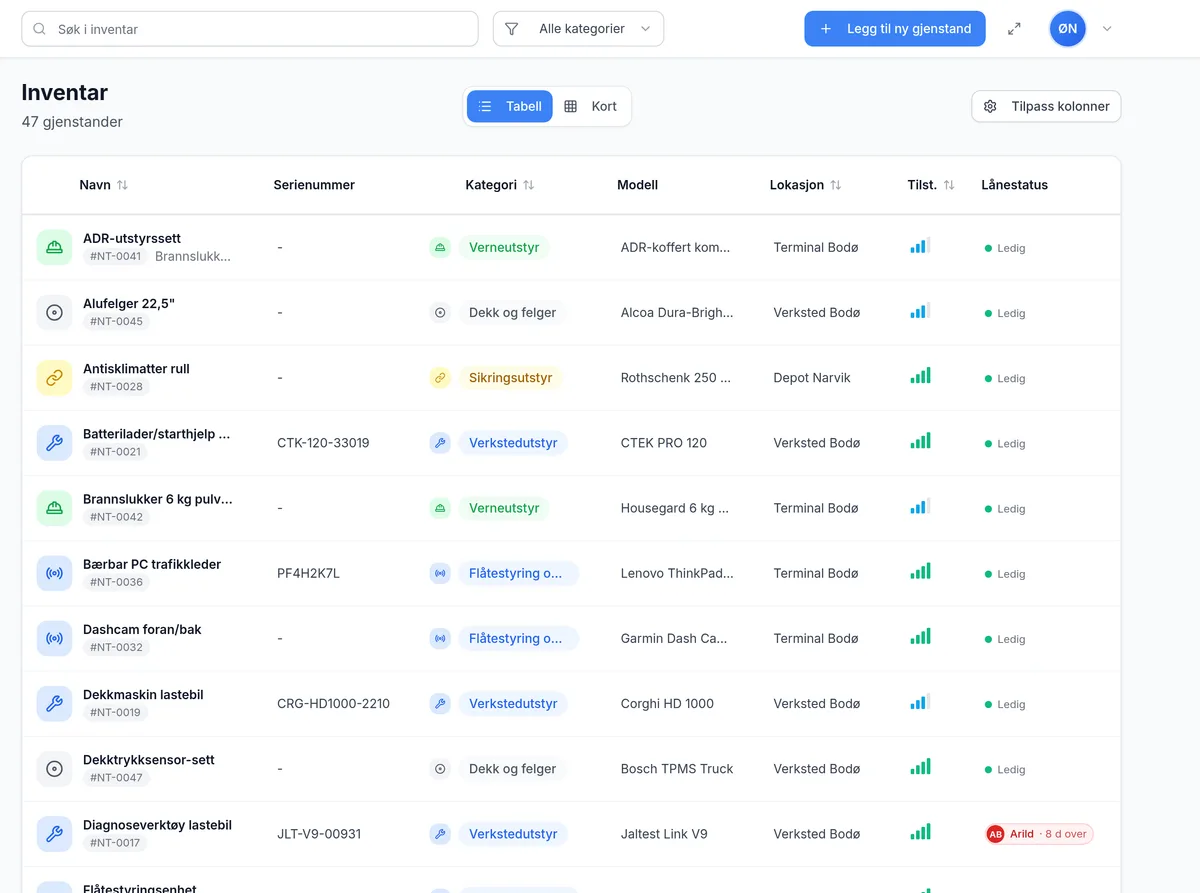Open the user menu chevron beside ØN

click(x=1107, y=29)
